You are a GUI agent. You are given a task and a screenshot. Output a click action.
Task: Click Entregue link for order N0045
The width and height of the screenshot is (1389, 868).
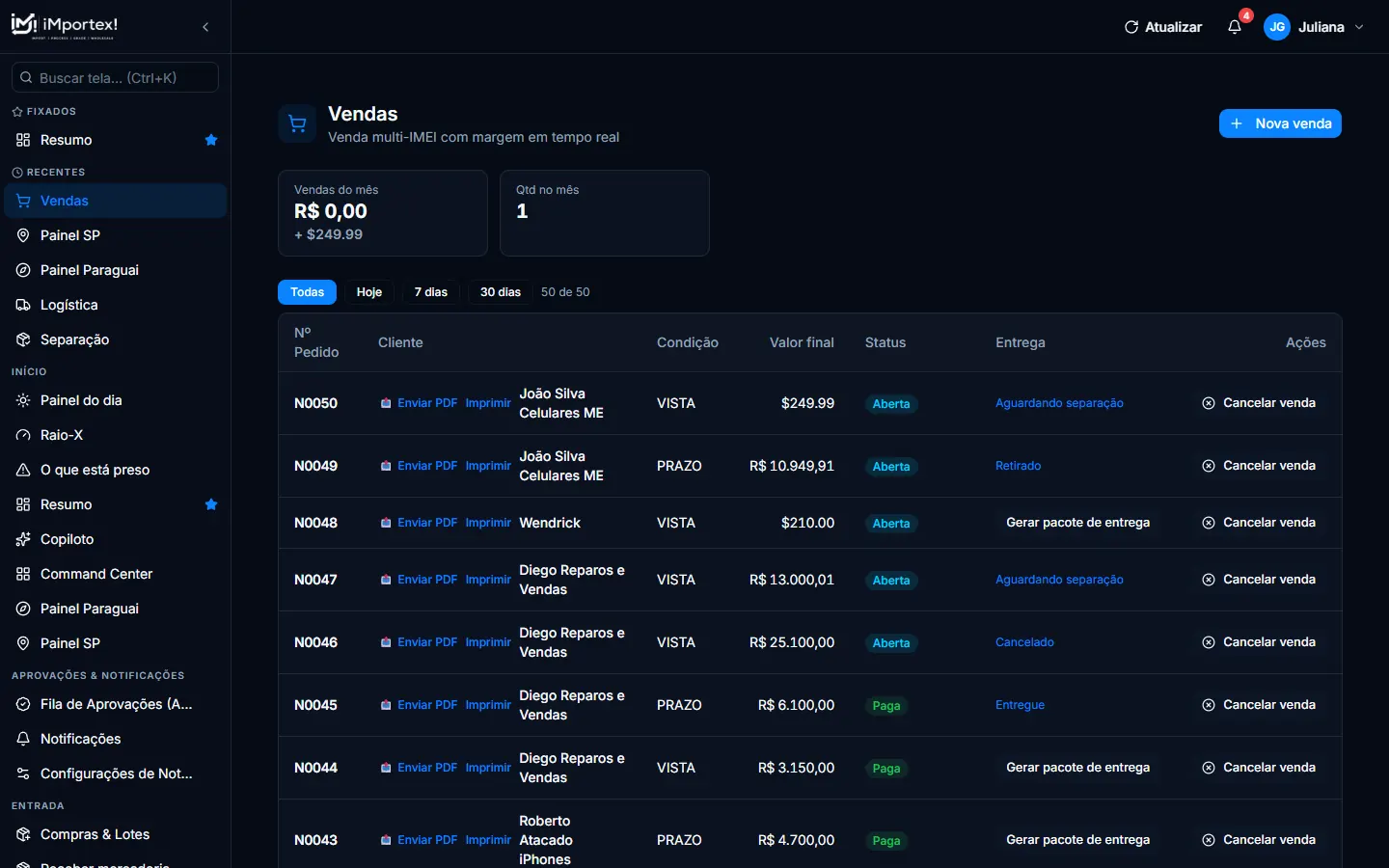point(1020,705)
